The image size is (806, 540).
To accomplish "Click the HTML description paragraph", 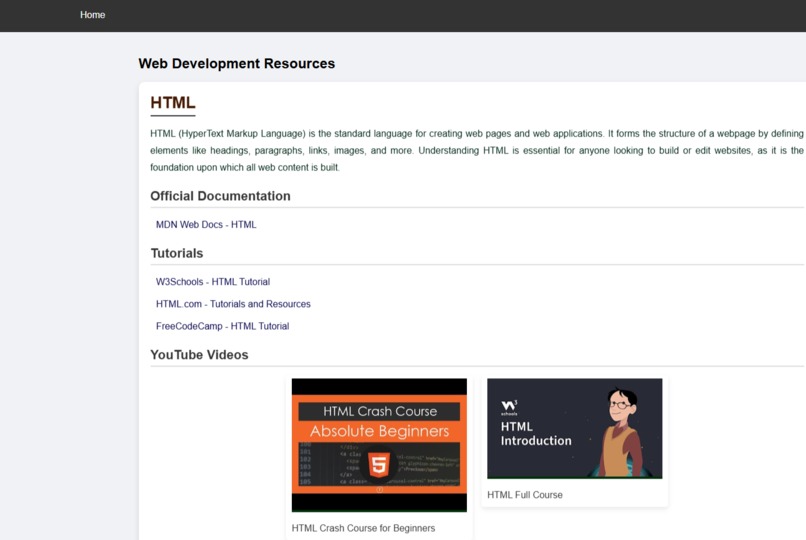I will click(x=477, y=150).
